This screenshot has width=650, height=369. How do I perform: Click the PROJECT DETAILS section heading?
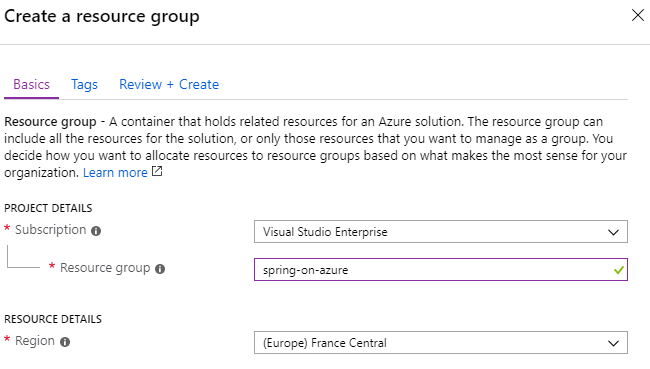click(48, 208)
